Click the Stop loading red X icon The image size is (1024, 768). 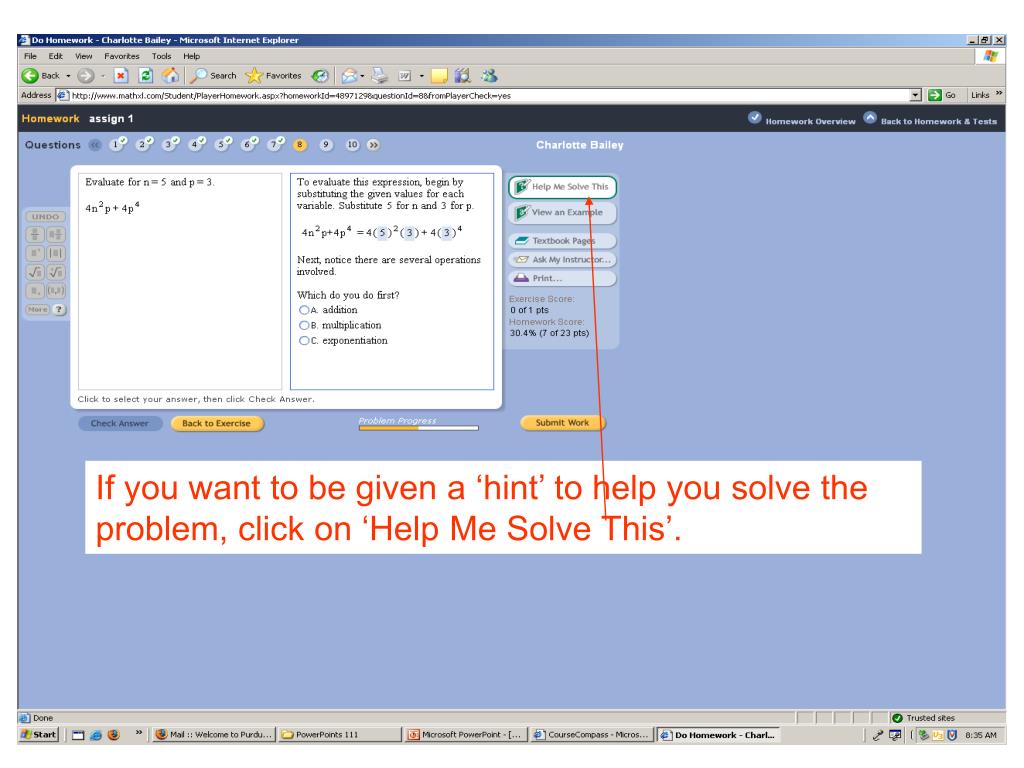(x=121, y=76)
